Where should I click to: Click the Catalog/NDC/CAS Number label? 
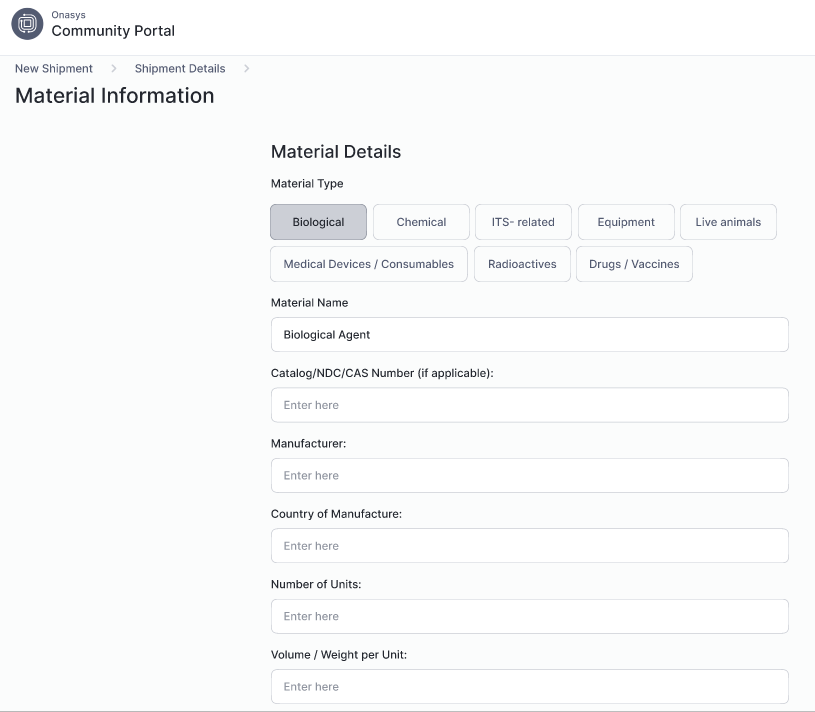[x=382, y=373]
